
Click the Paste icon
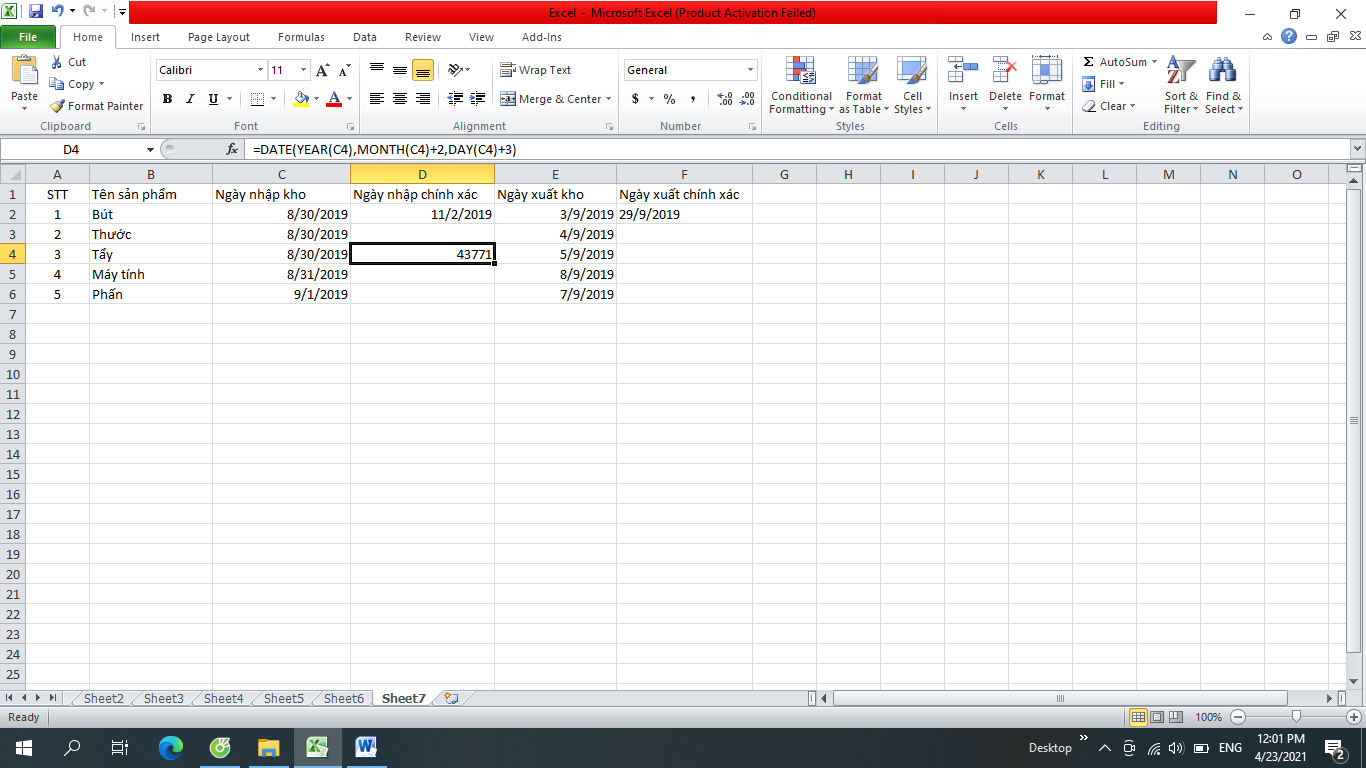[24, 71]
